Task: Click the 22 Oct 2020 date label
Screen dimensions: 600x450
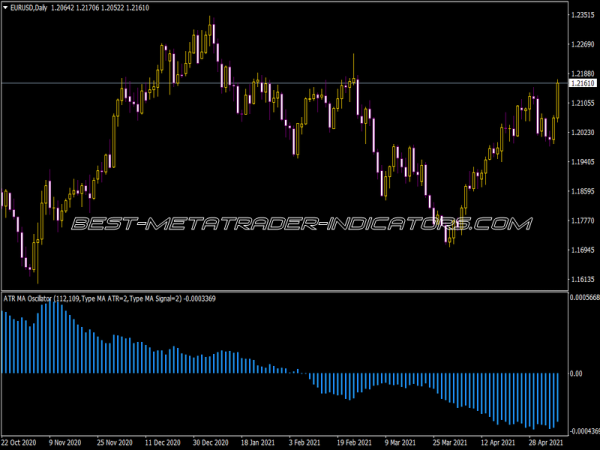Action: click(22, 441)
